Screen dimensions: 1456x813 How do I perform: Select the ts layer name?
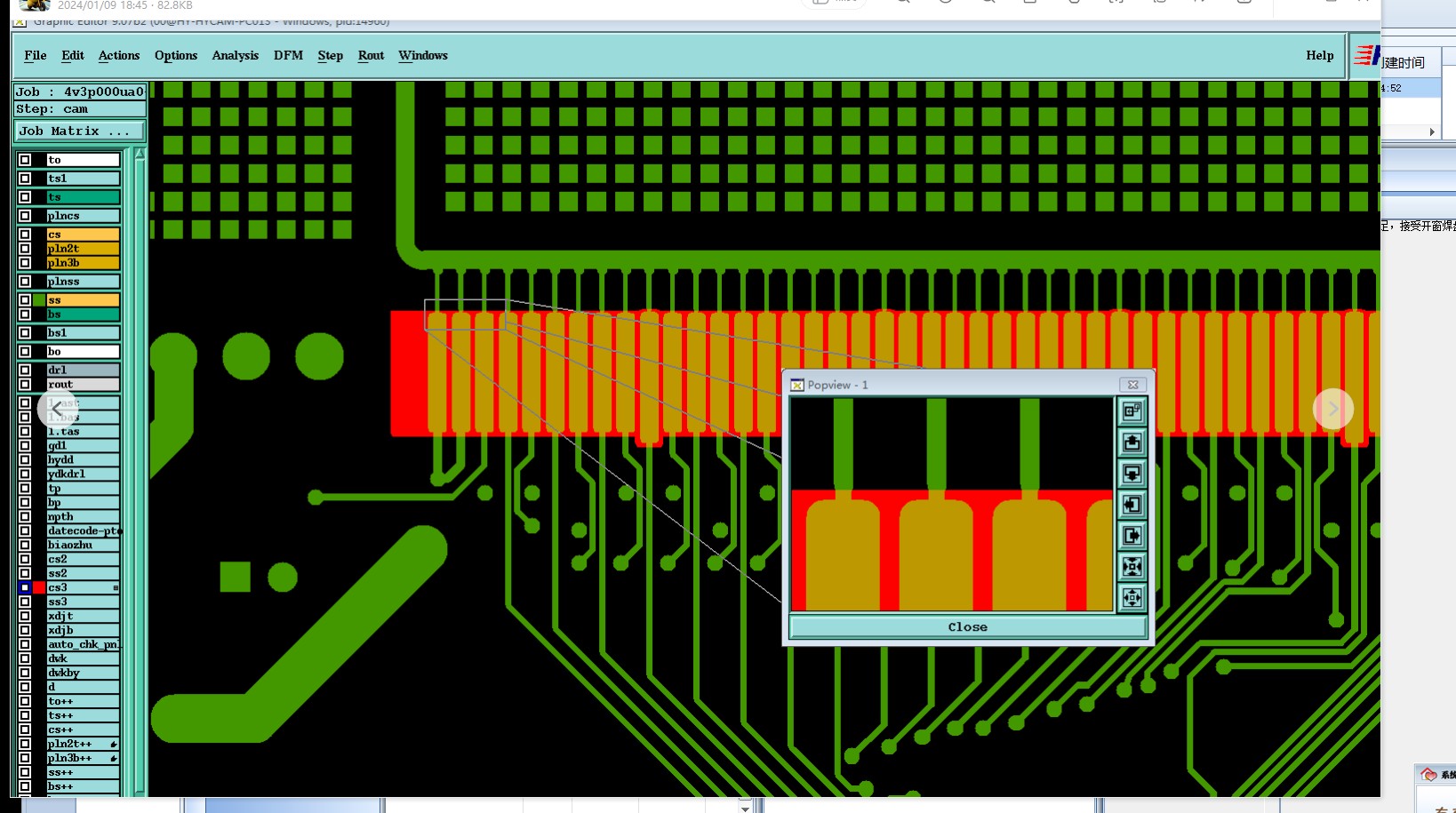tap(83, 197)
